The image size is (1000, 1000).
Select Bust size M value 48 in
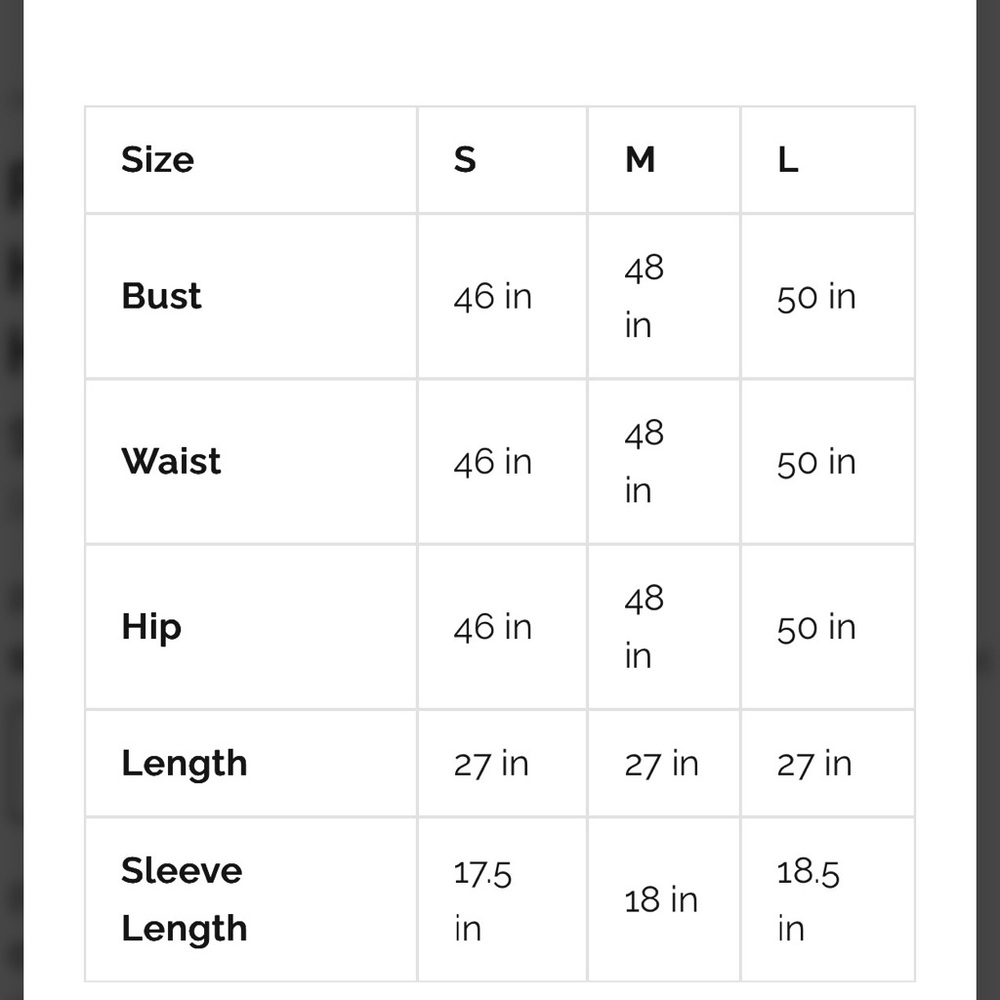point(644,297)
